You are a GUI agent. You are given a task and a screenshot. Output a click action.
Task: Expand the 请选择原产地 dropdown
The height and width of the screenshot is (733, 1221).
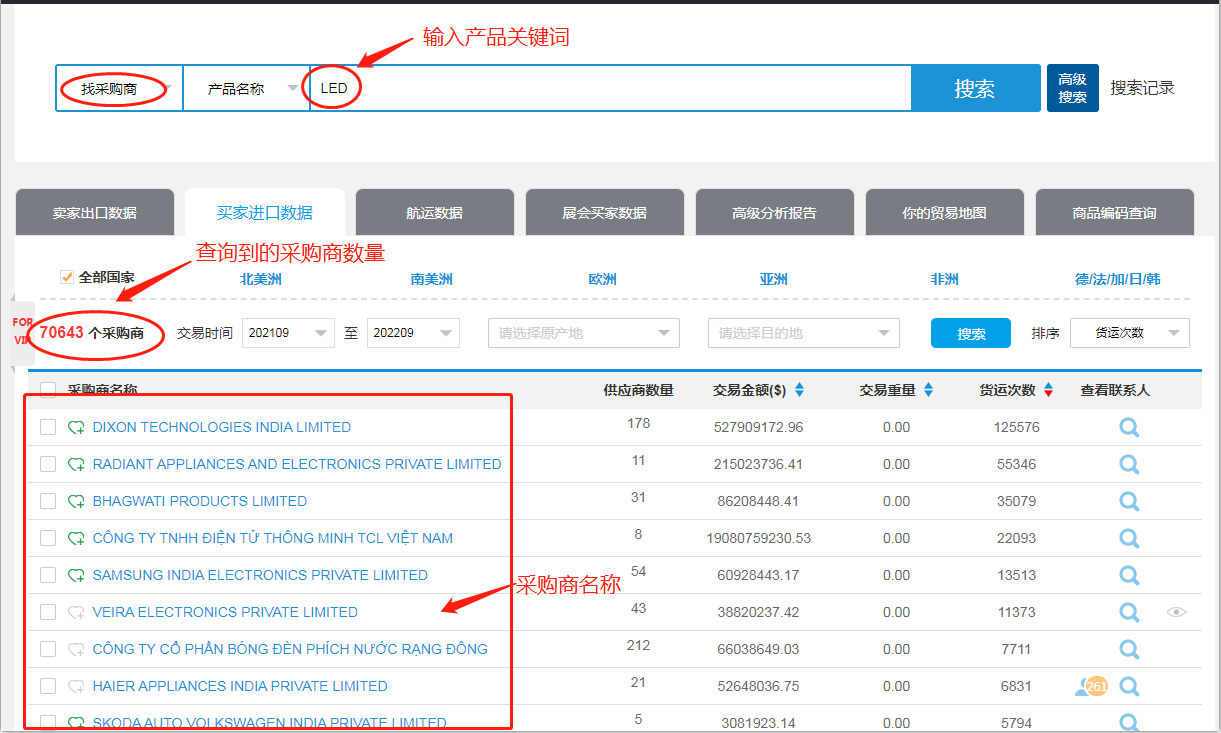pyautogui.click(x=584, y=333)
